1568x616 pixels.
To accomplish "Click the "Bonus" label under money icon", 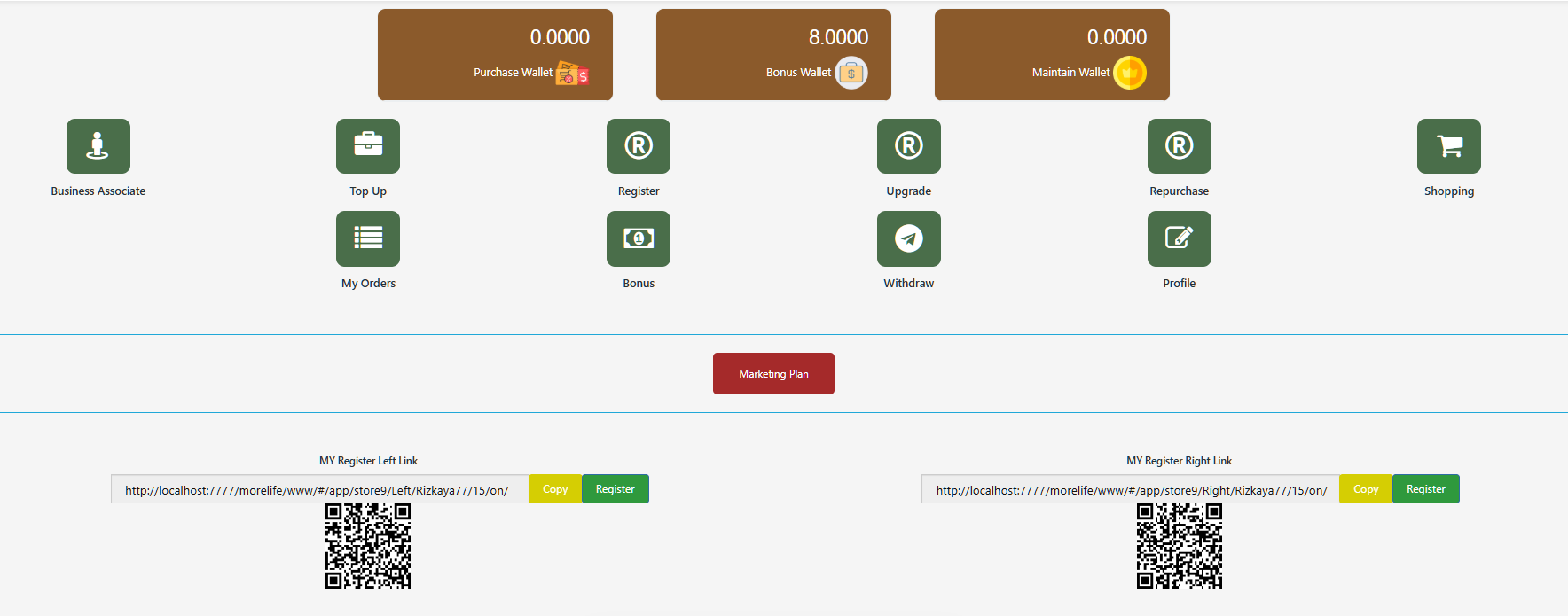I will point(639,284).
